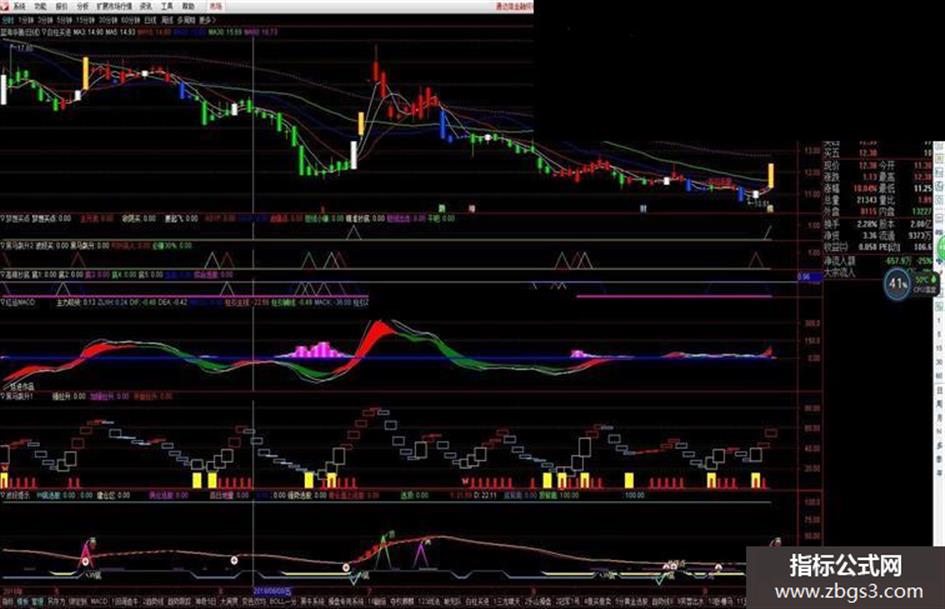
Task: Open the 资讯 menu
Action: point(146,7)
